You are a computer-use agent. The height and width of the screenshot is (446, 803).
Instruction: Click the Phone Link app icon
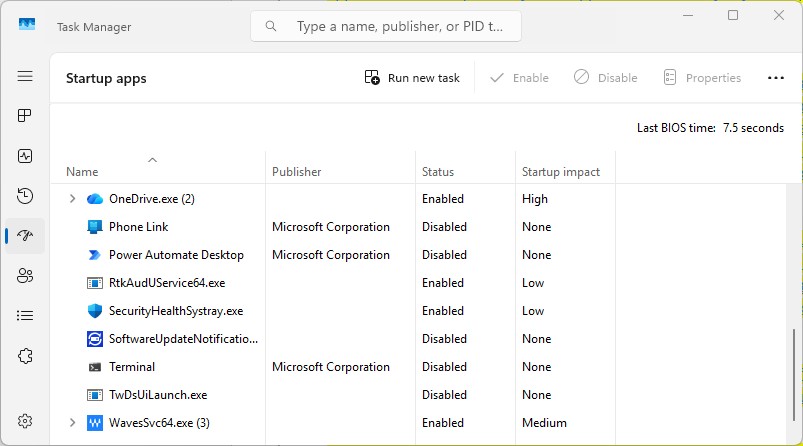[95, 227]
